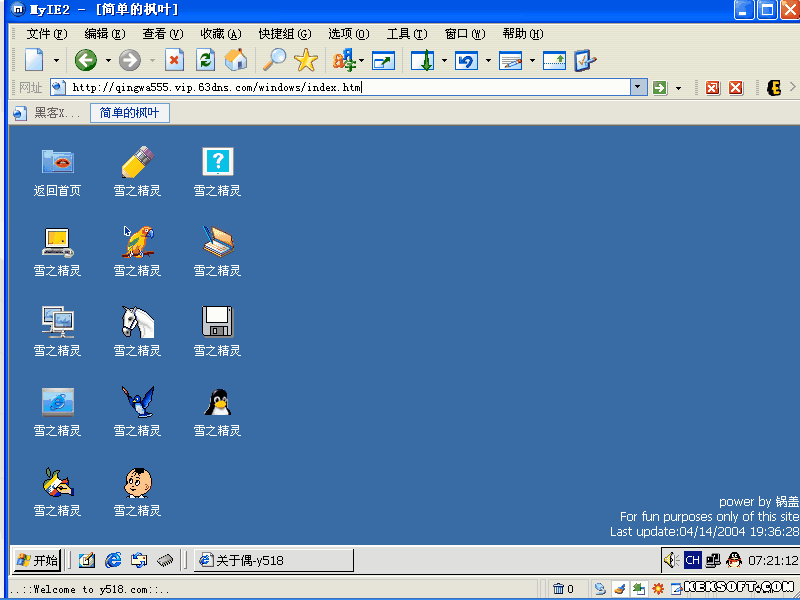Screen dimensions: 800x600
Task: Toggle full screen window icon in toolbar
Action: 383,61
